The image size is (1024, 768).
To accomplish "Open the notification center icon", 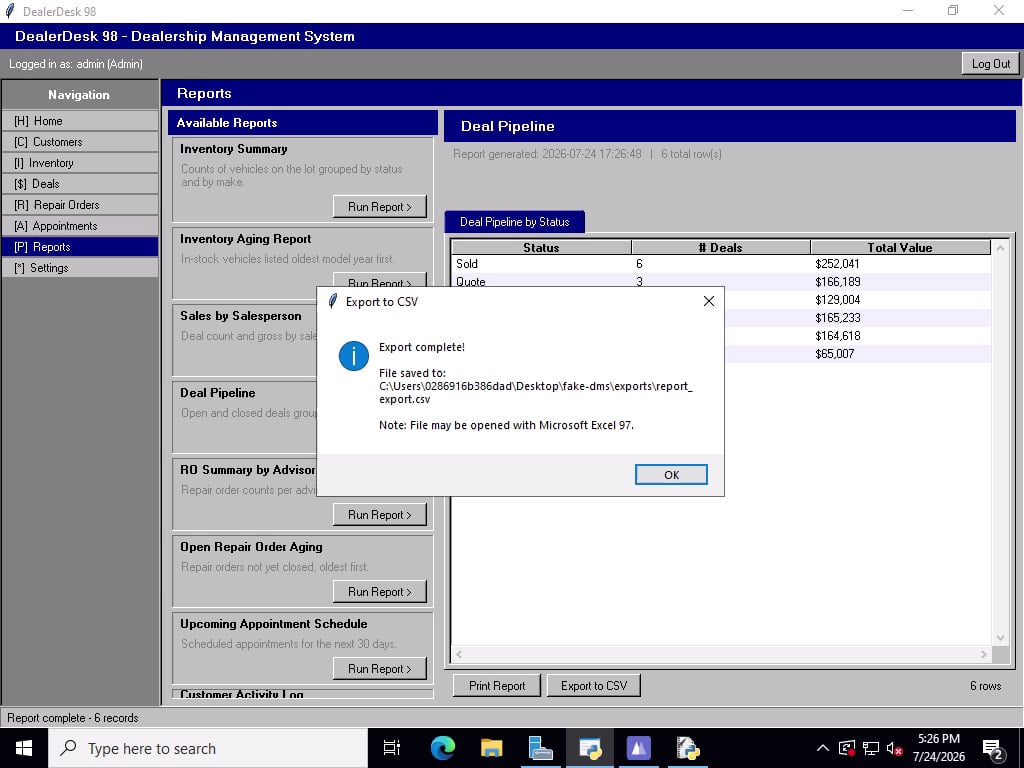I will click(x=993, y=749).
